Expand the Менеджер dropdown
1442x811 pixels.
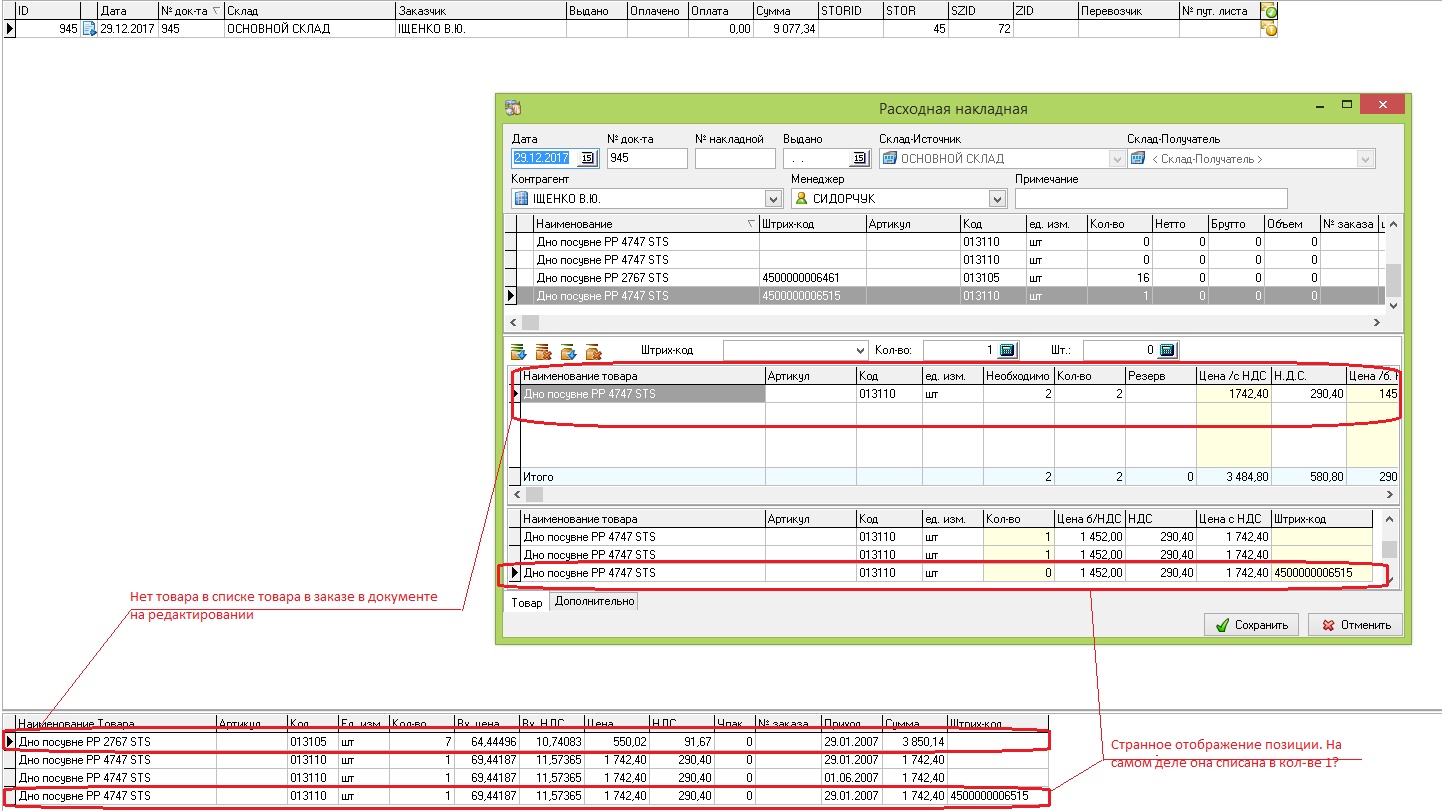pyautogui.click(x=996, y=198)
